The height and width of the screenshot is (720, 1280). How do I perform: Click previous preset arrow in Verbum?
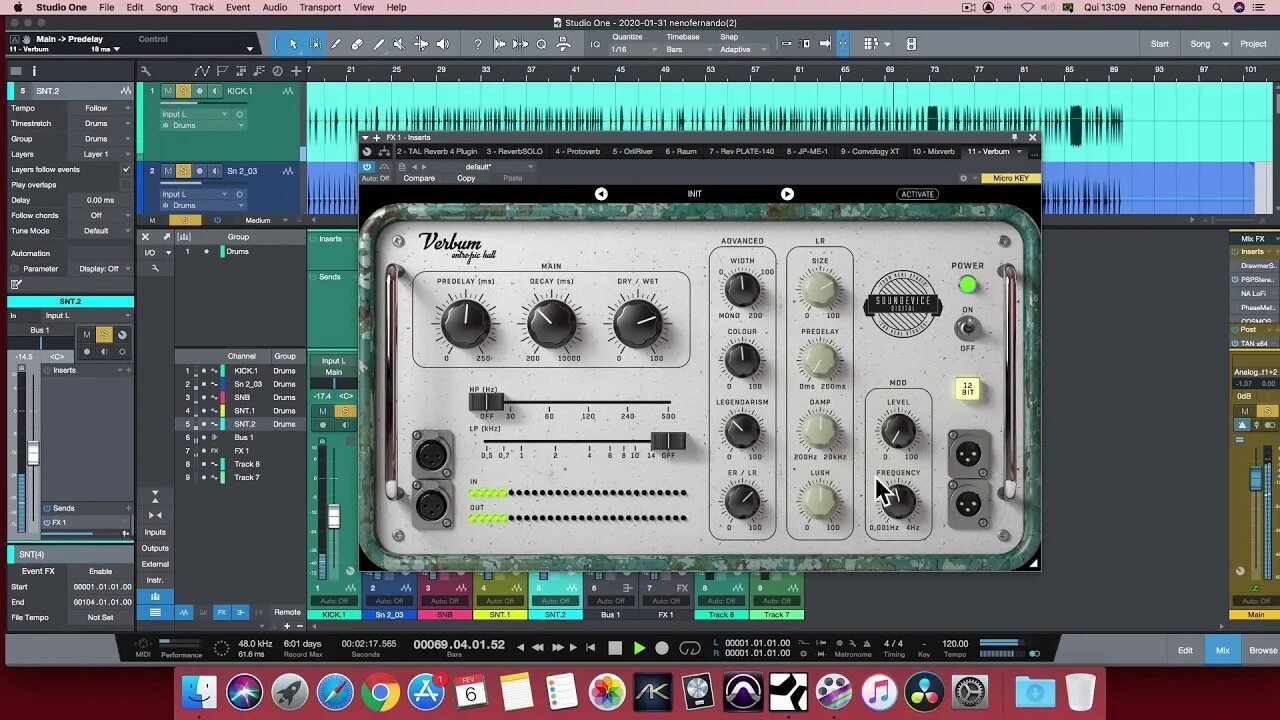point(601,194)
